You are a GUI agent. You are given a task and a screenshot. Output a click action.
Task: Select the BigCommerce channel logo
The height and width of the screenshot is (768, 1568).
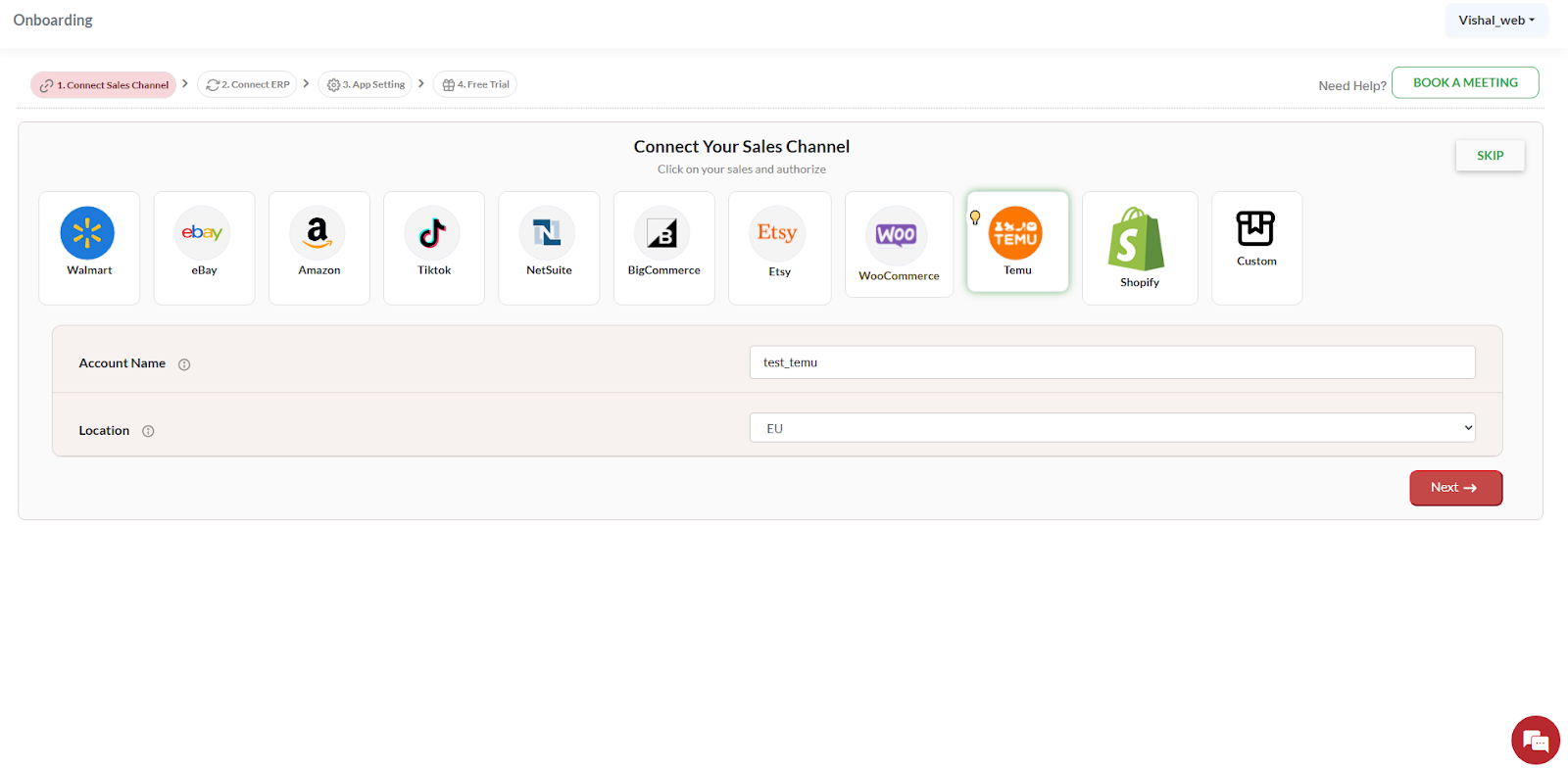662,233
